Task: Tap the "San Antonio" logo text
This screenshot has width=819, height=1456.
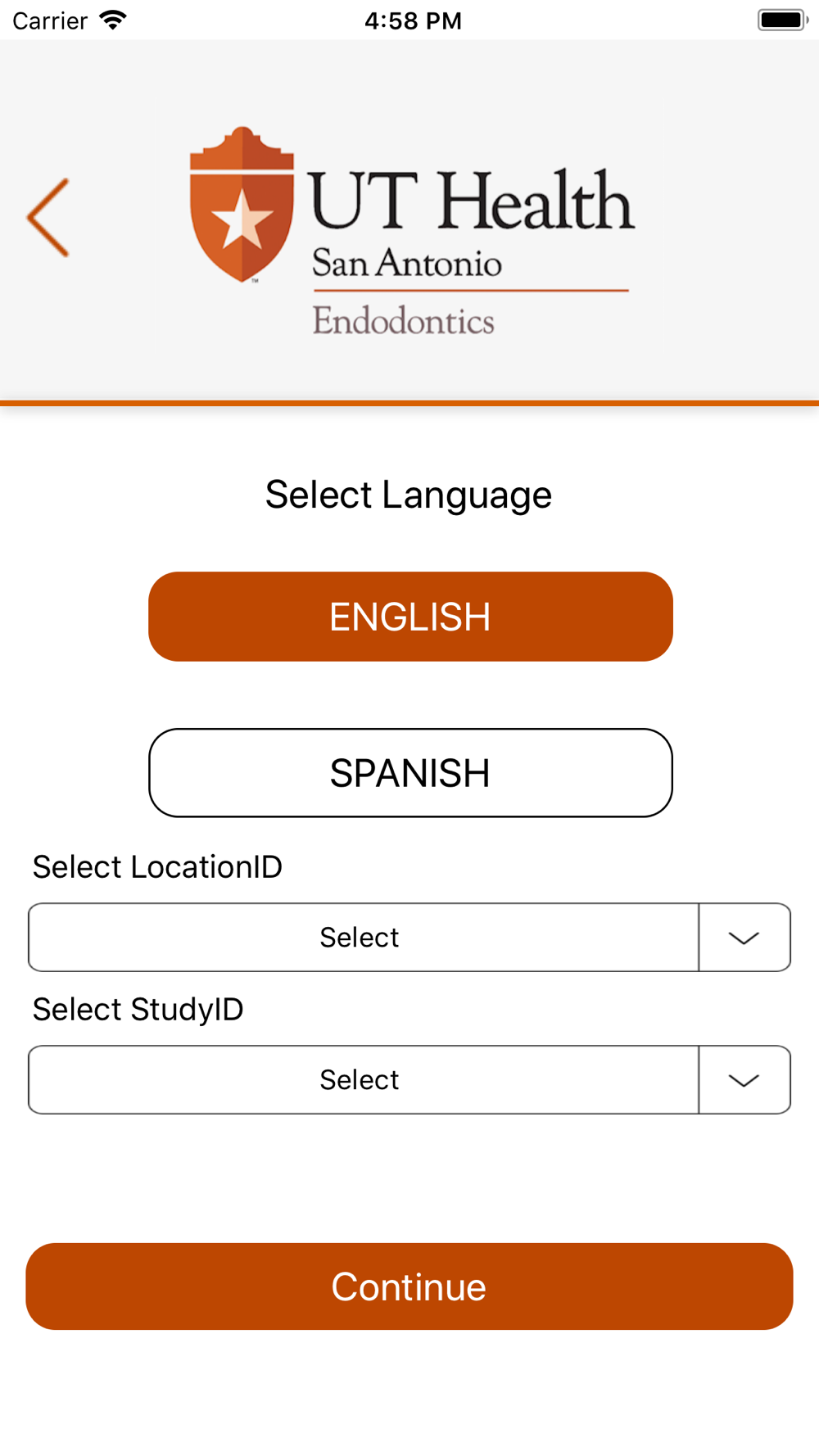Action: [406, 264]
